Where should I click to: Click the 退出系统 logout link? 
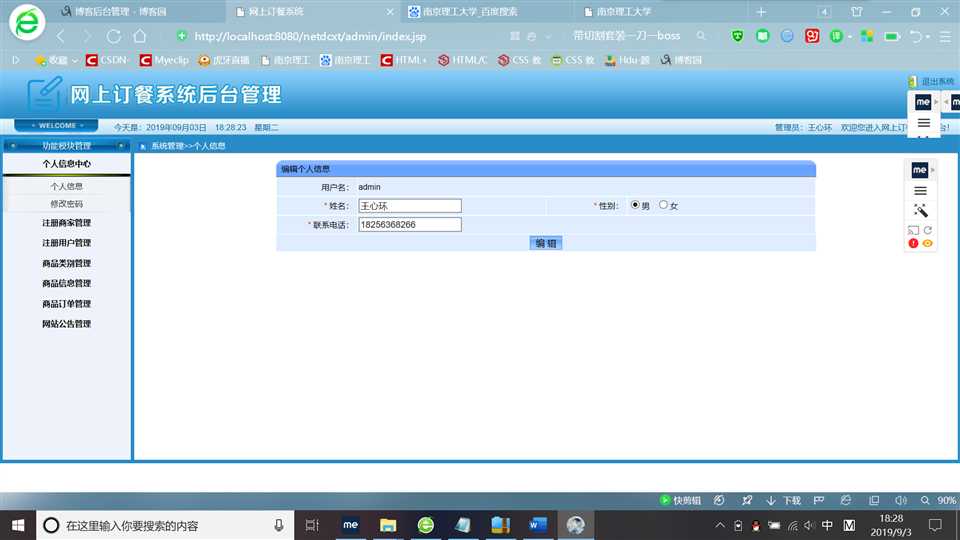(937, 81)
